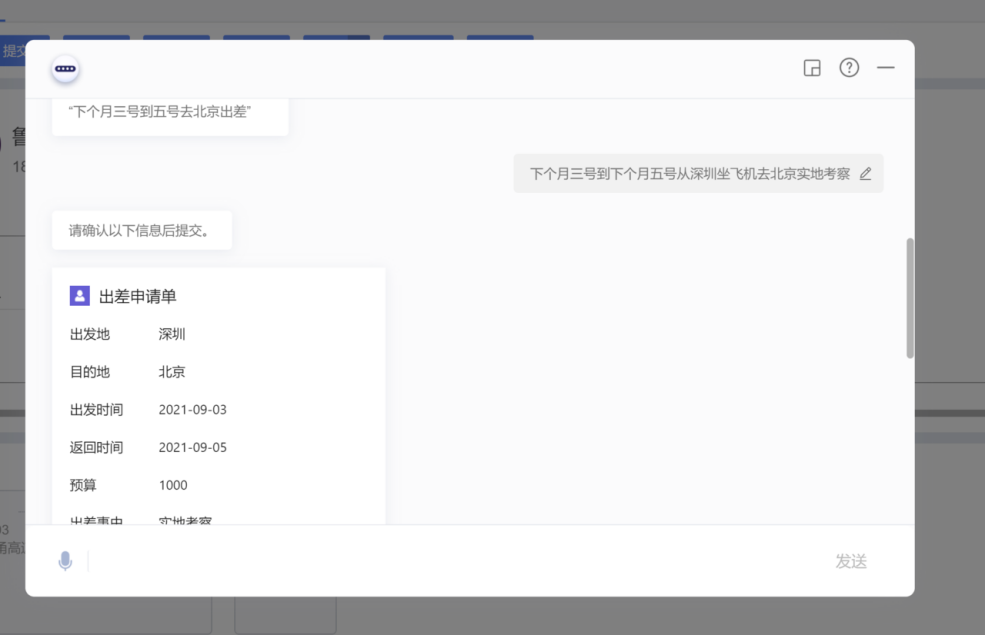Viewport: 985px width, 635px height.
Task: Select departure date 2021-09-03
Action: [192, 410]
